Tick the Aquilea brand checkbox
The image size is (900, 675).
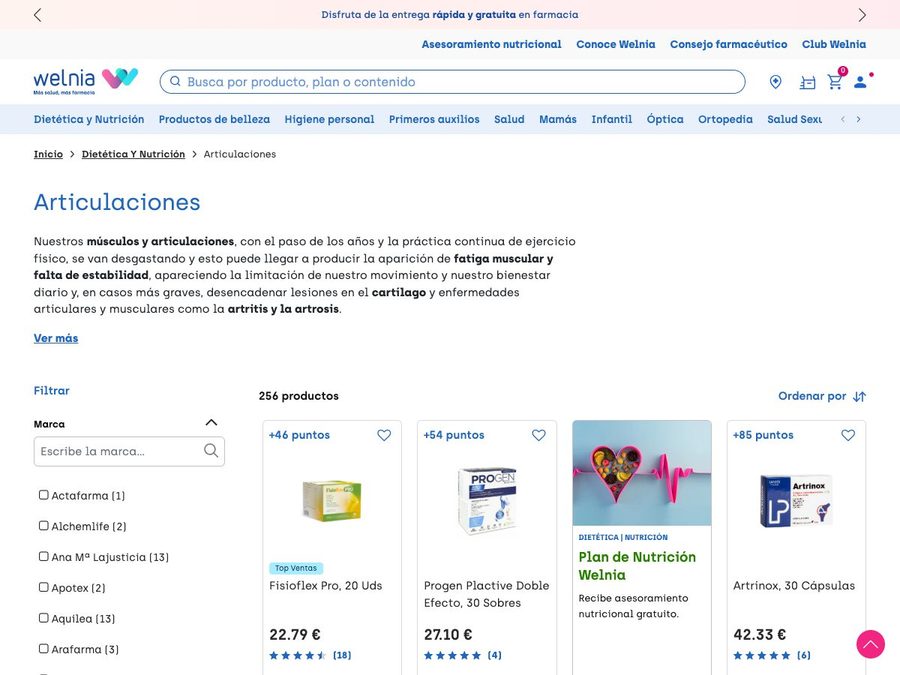tap(44, 618)
